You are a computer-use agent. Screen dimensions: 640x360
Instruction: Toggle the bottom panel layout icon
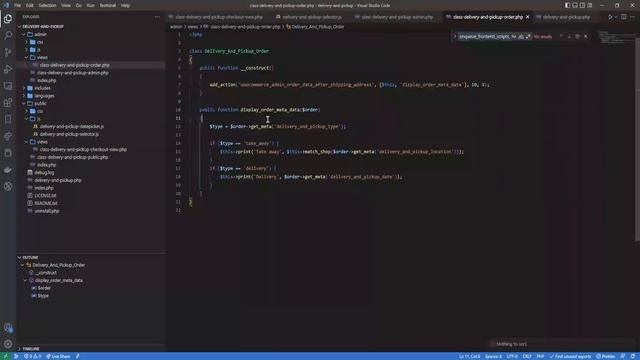(575, 5)
